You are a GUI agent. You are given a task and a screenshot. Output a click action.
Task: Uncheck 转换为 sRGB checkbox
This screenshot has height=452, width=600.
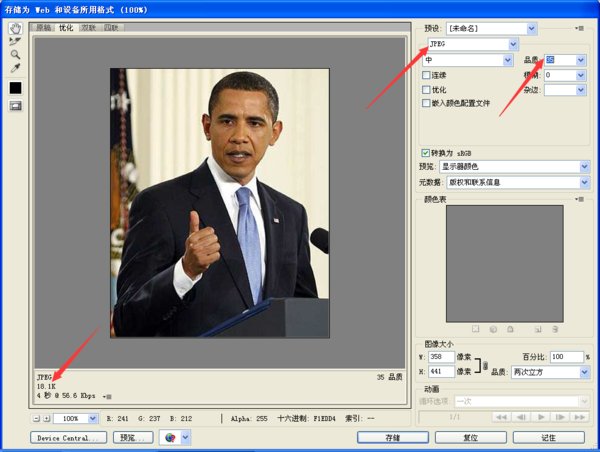pos(426,152)
